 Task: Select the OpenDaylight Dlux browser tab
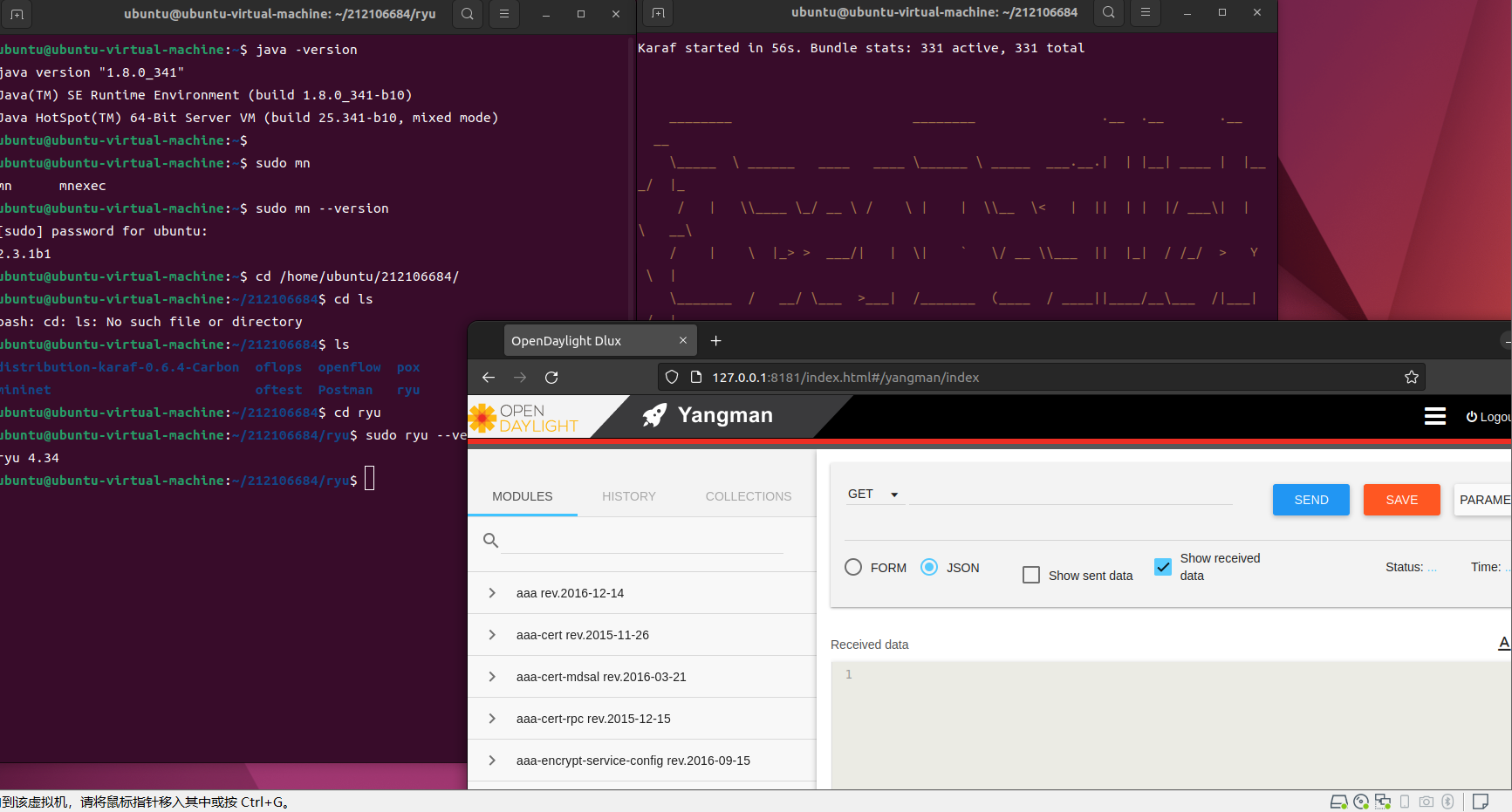tap(600, 340)
